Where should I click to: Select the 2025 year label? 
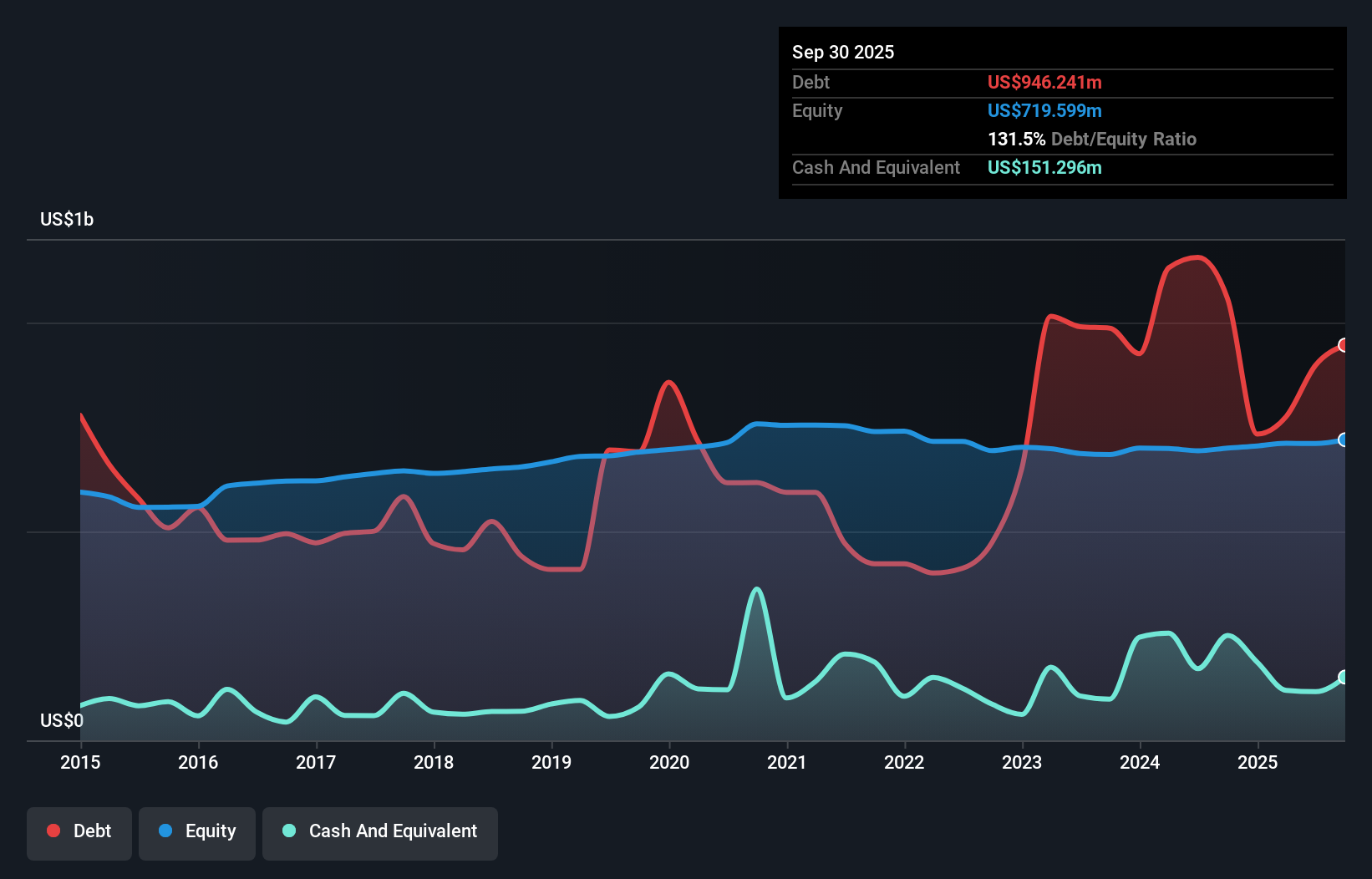(1258, 762)
